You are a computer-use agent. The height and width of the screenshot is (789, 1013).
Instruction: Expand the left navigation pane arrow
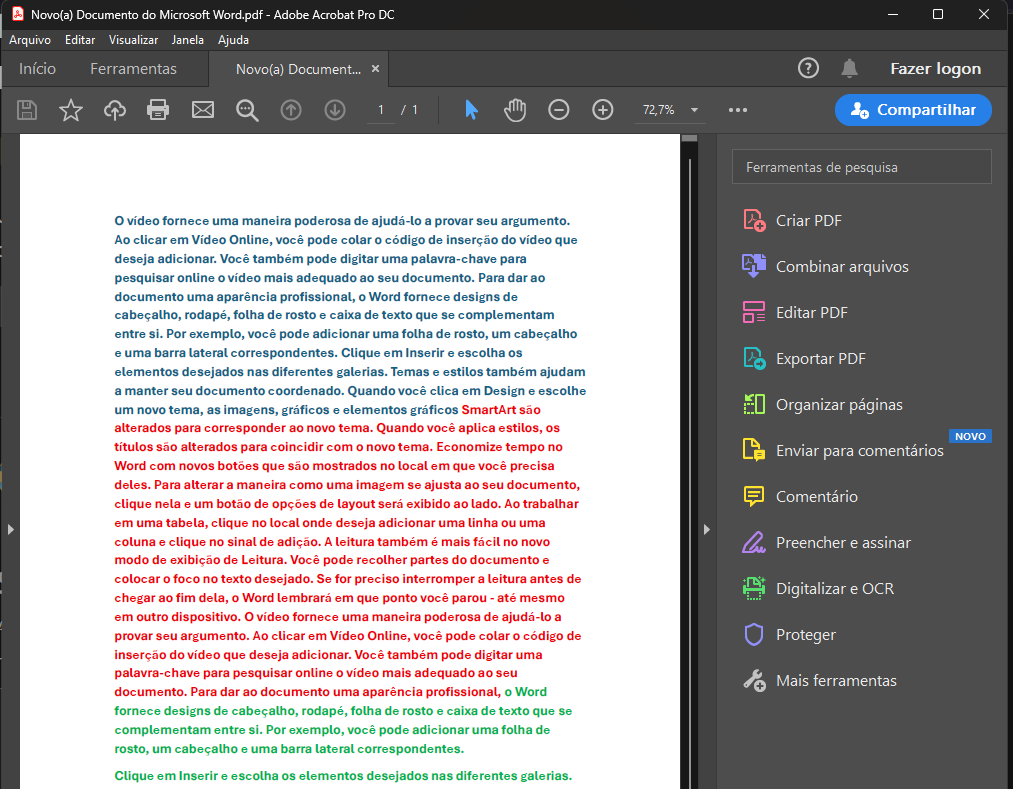pyautogui.click(x=10, y=529)
